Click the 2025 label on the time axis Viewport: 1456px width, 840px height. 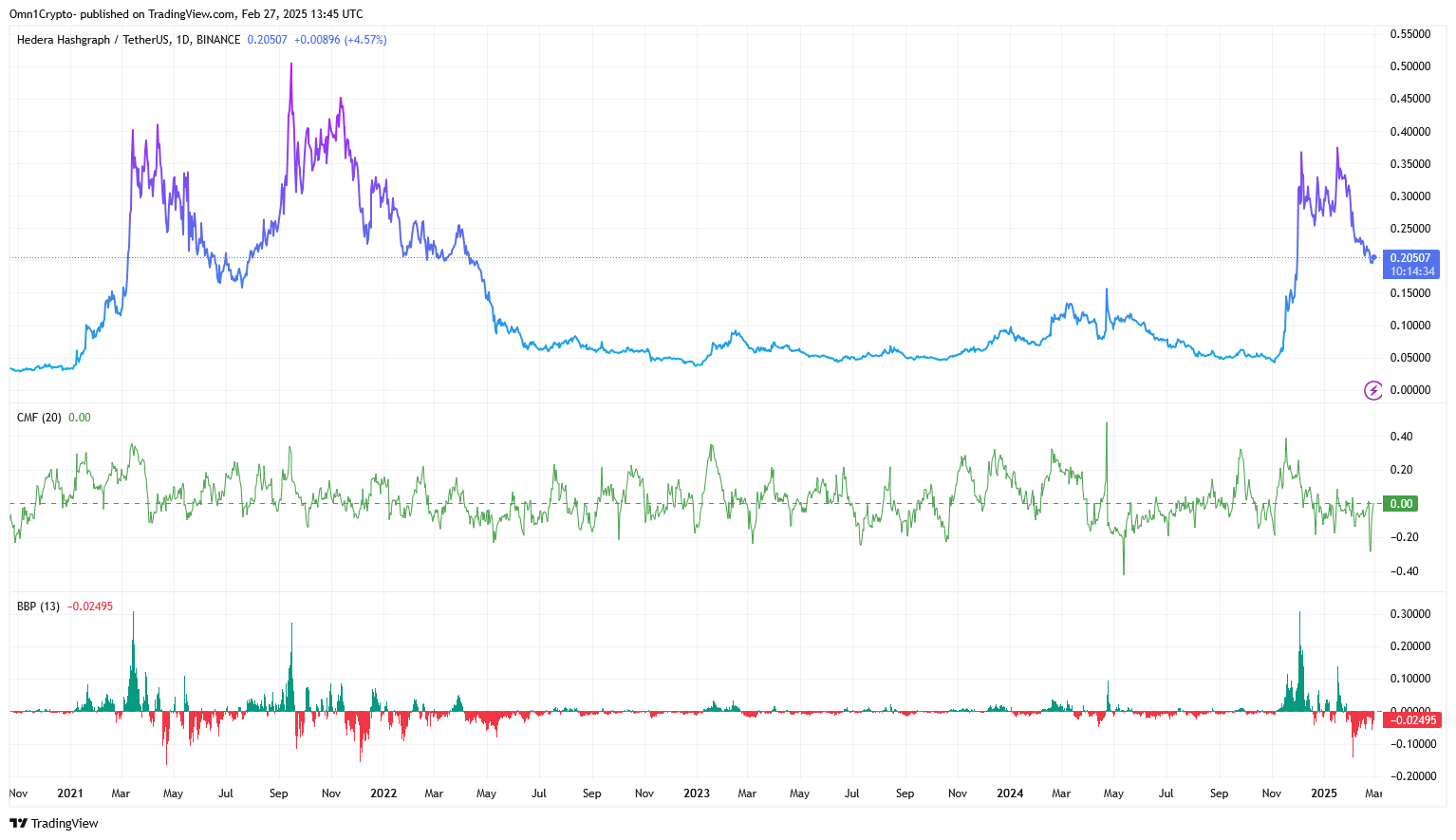click(x=1323, y=793)
